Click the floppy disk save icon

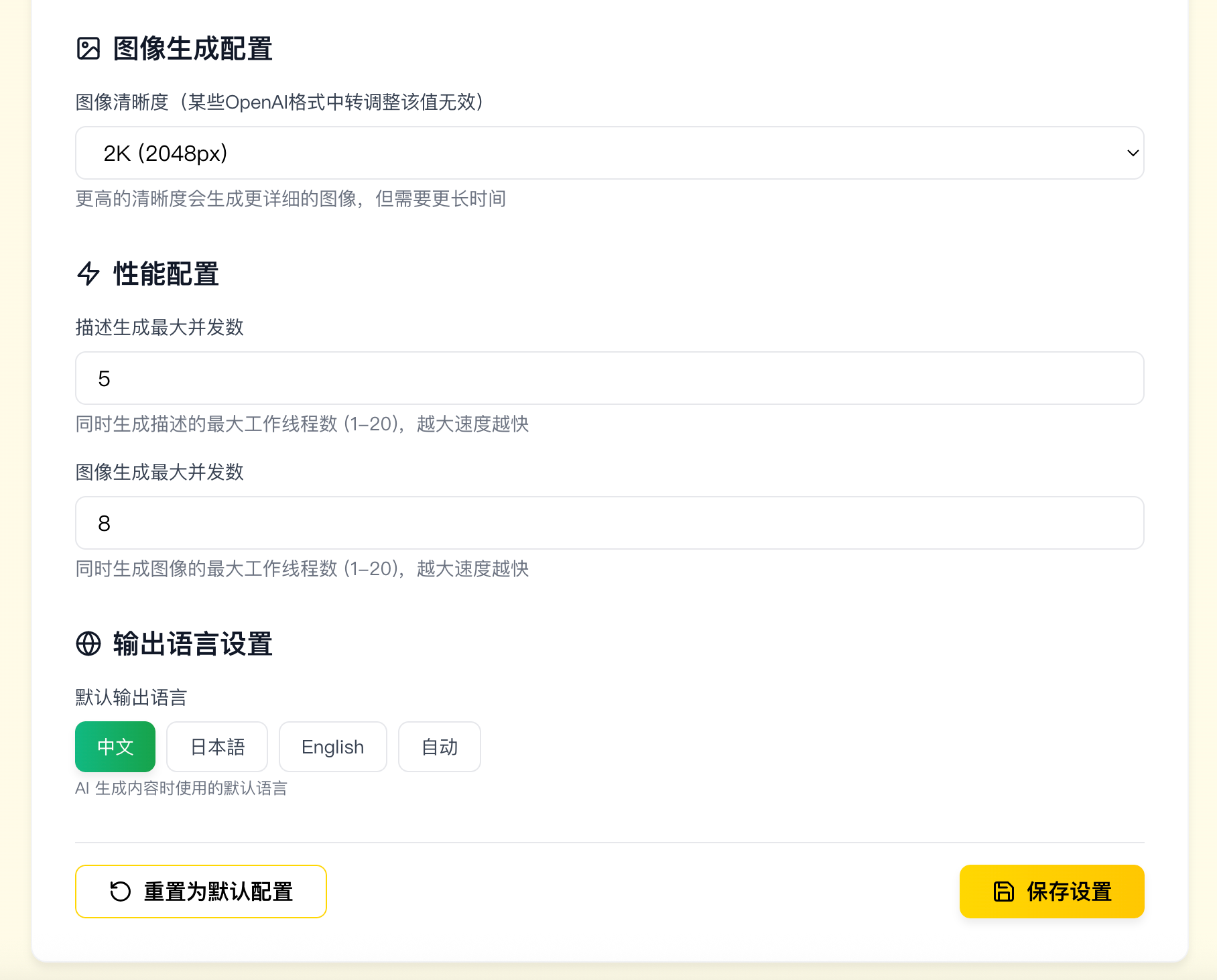[1003, 892]
